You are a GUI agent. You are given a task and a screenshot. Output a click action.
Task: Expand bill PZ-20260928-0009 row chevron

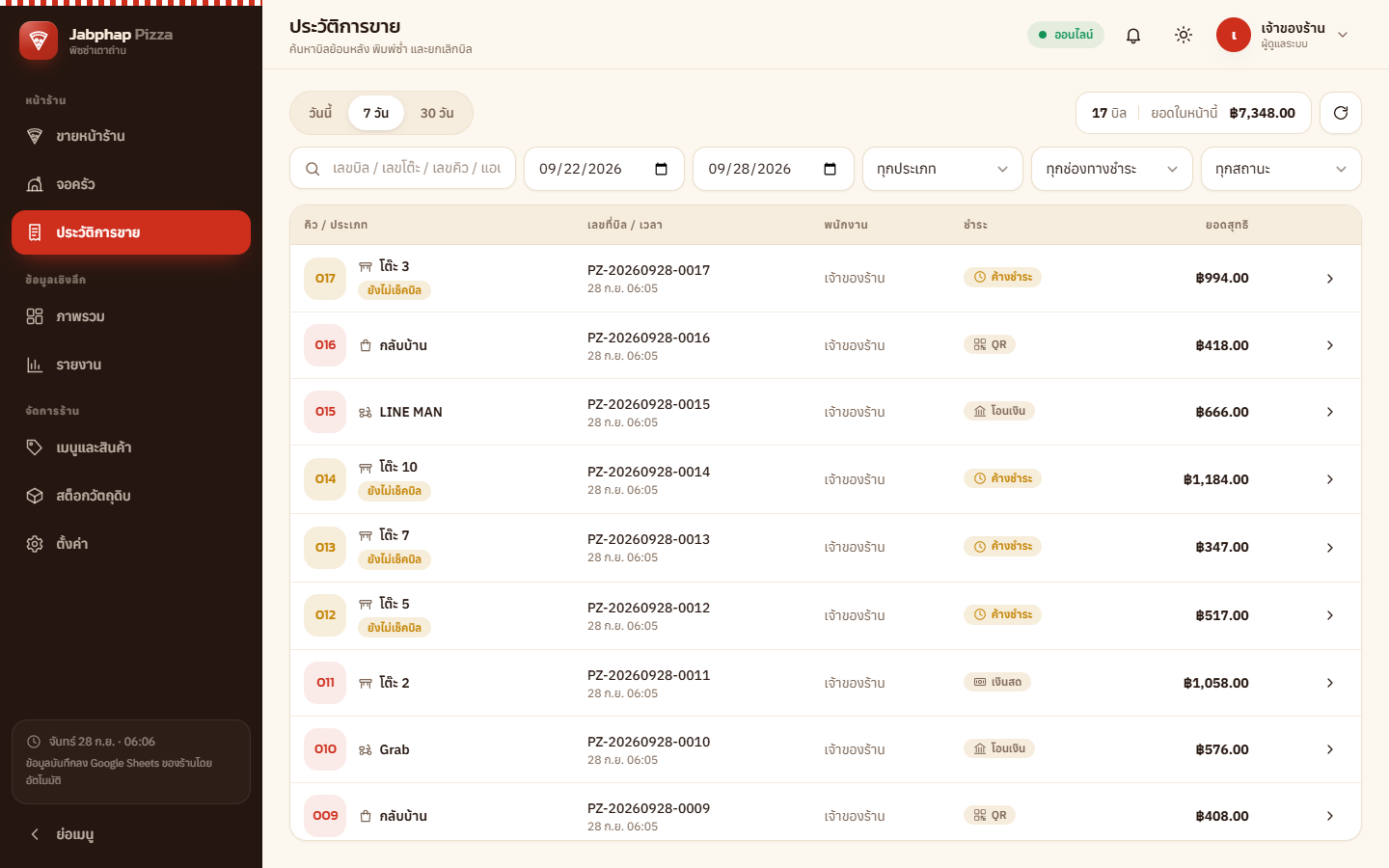pos(1330,816)
